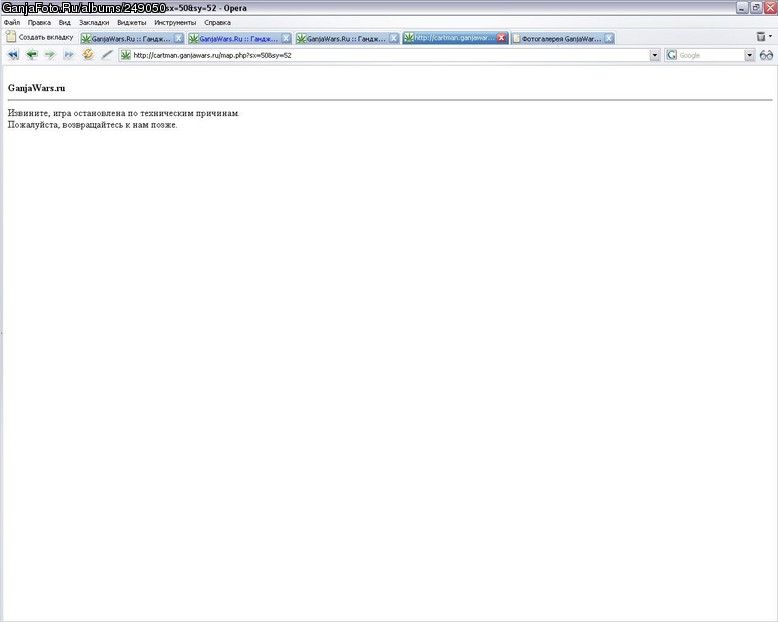Click text 'Извините, игра остановлена по техническим причинам.'
This screenshot has height=622, width=778.
[x=124, y=113]
